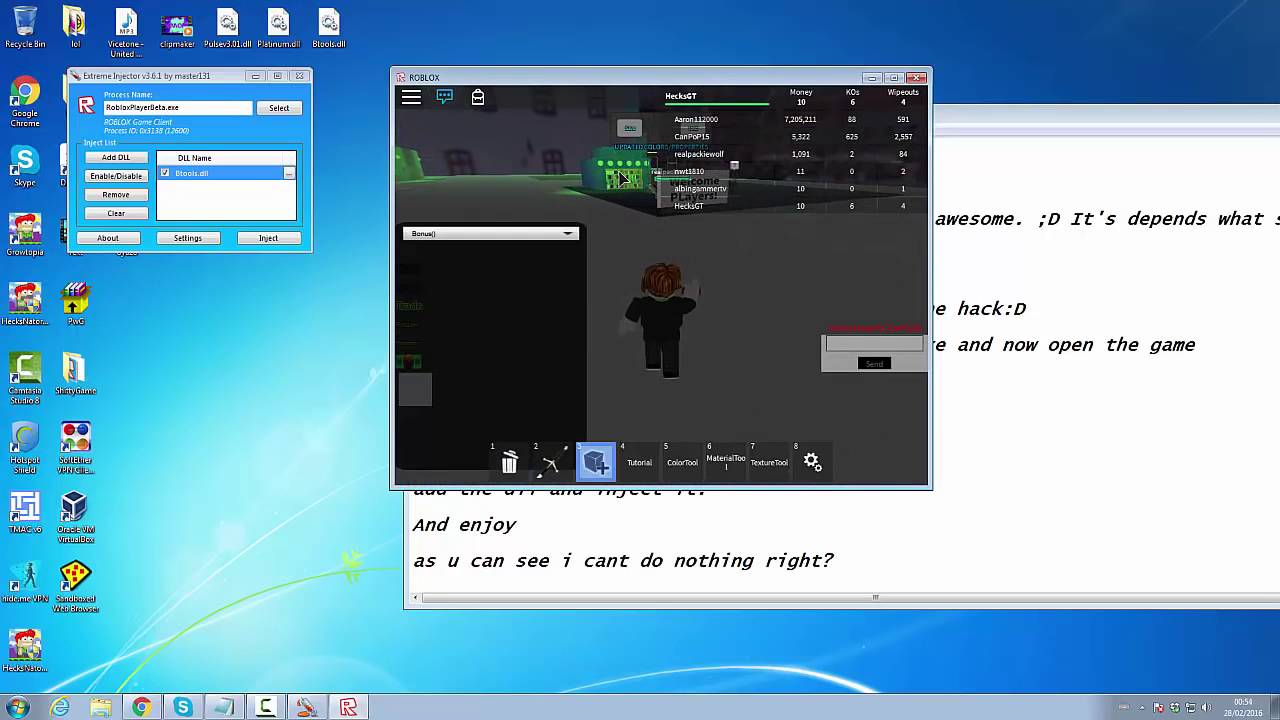Screen dimensions: 1280x720
Task: Expand the Bonus() dropdown in Roblox
Action: (491, 233)
